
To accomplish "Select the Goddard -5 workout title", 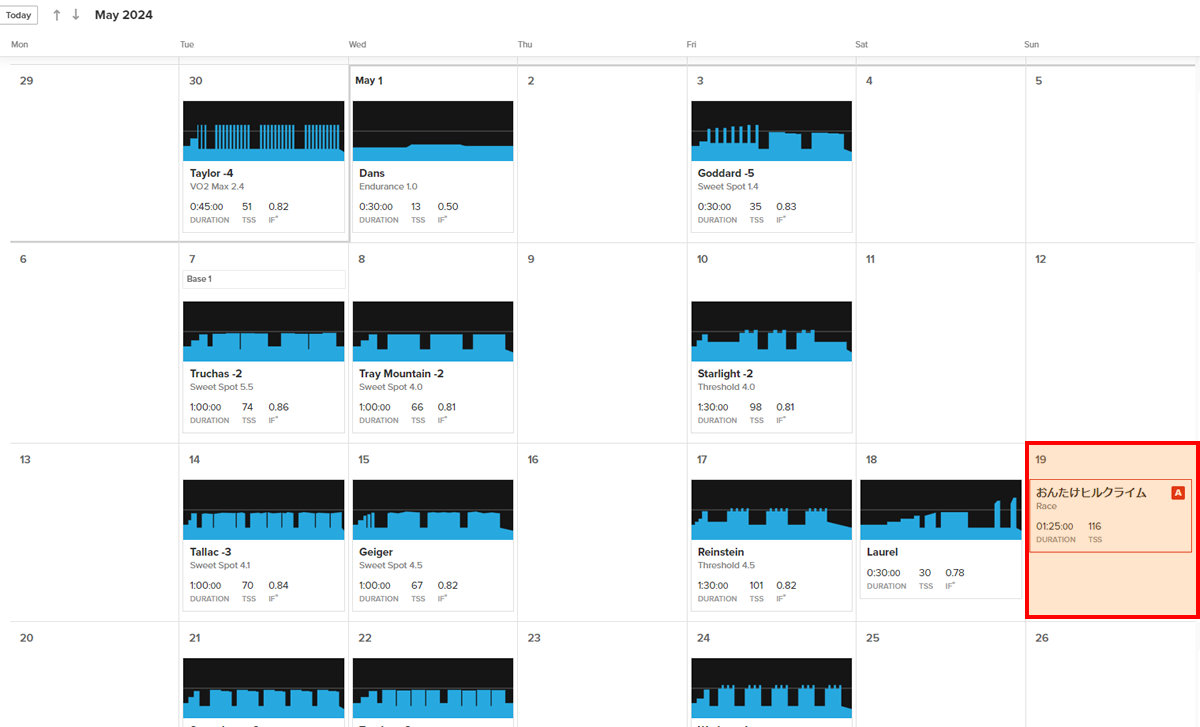I will point(726,173).
